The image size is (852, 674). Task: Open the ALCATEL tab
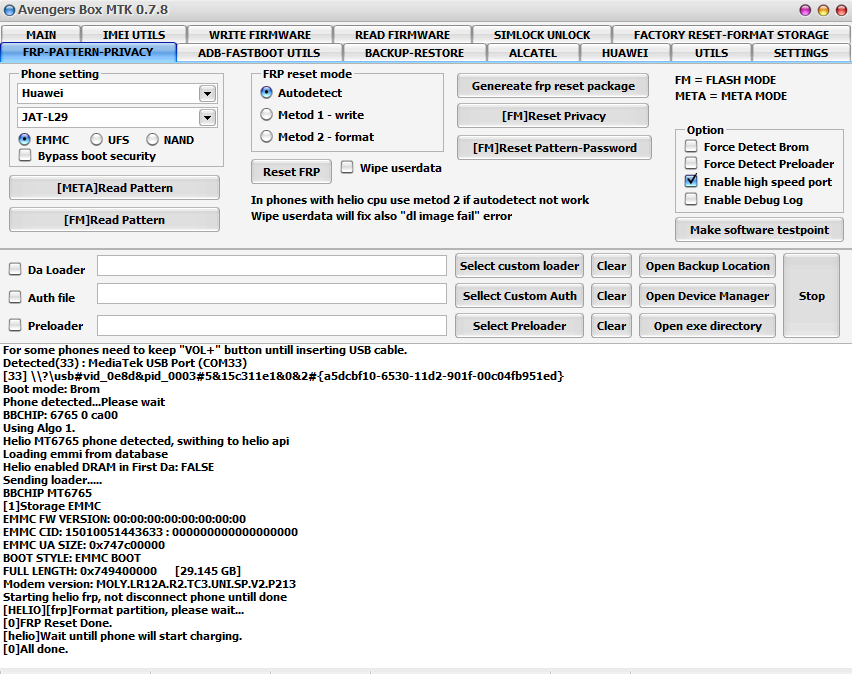click(533, 53)
